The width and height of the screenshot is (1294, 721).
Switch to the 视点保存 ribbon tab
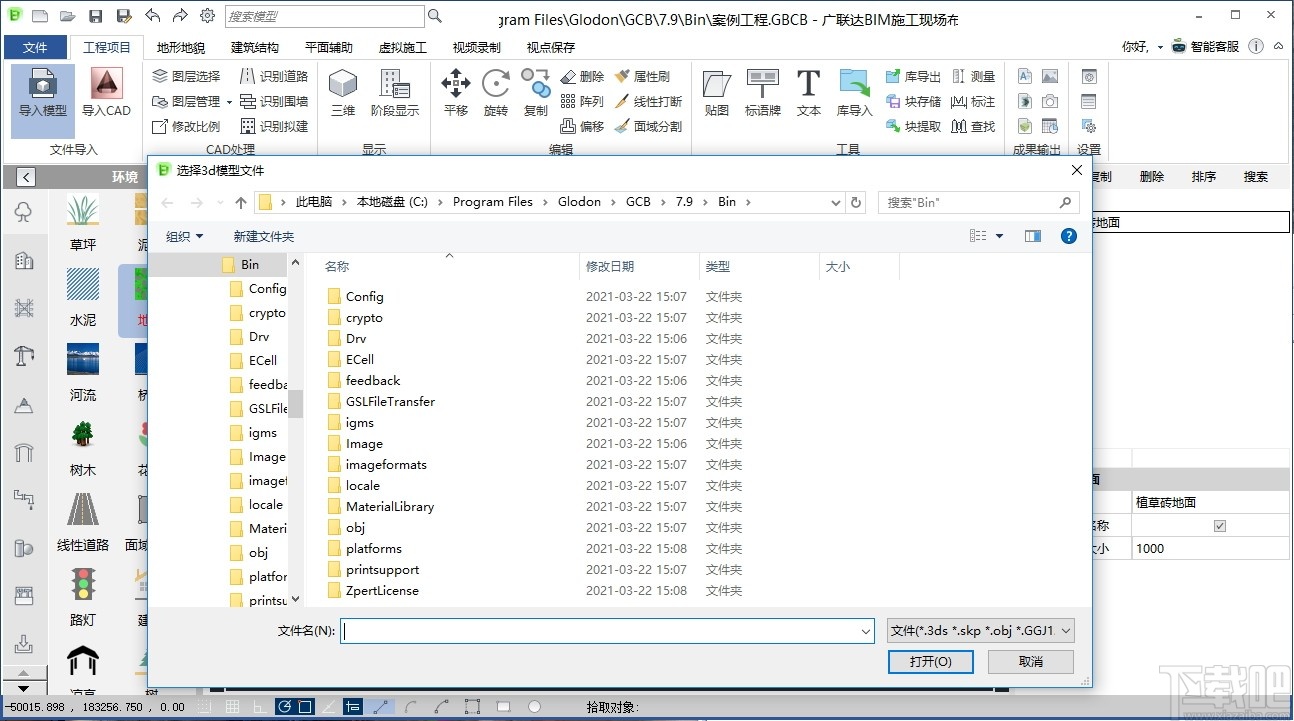pyautogui.click(x=551, y=47)
